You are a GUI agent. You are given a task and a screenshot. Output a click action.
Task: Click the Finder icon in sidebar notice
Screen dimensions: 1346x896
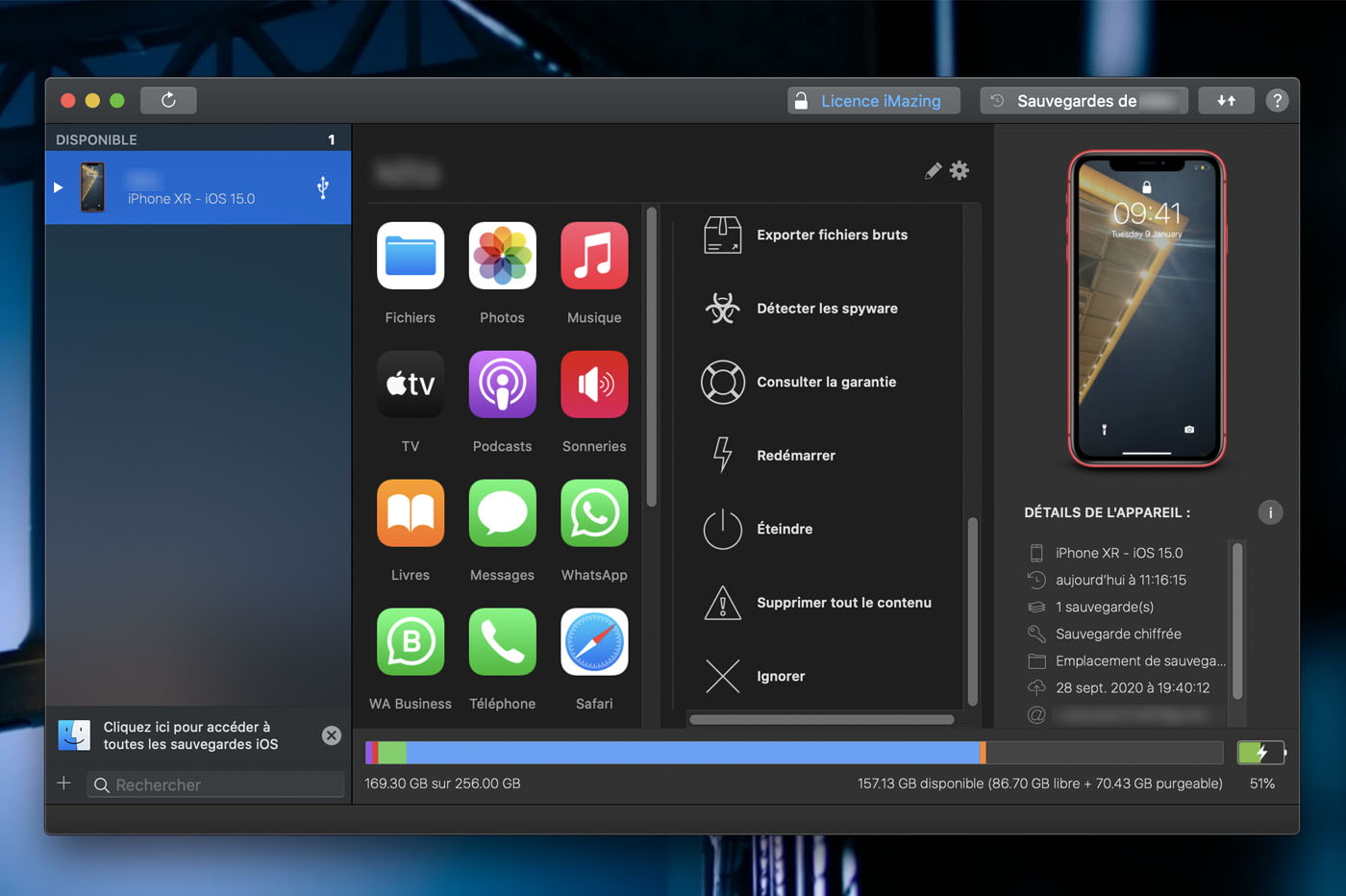pyautogui.click(x=74, y=735)
